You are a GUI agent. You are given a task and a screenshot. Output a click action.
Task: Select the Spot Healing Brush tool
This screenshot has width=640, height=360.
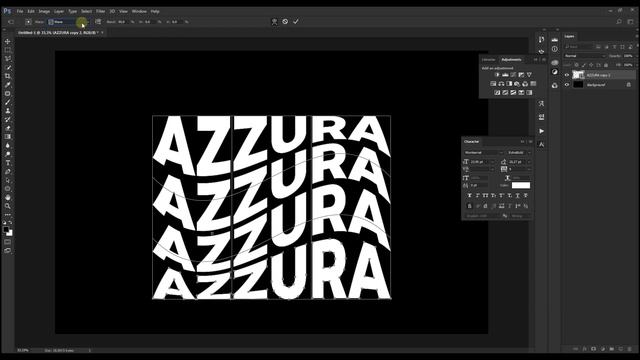[x=7, y=93]
